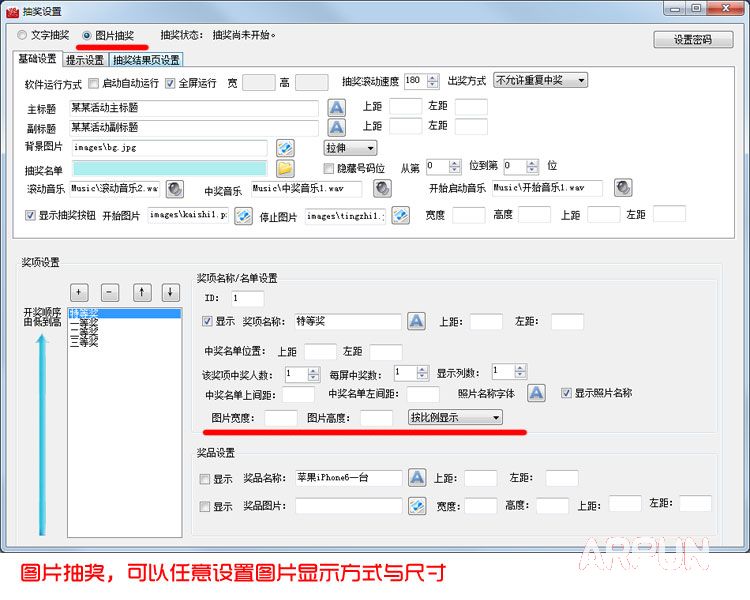Adjust 显示列数 spinner
The width and height of the screenshot is (750, 600).
tap(520, 371)
